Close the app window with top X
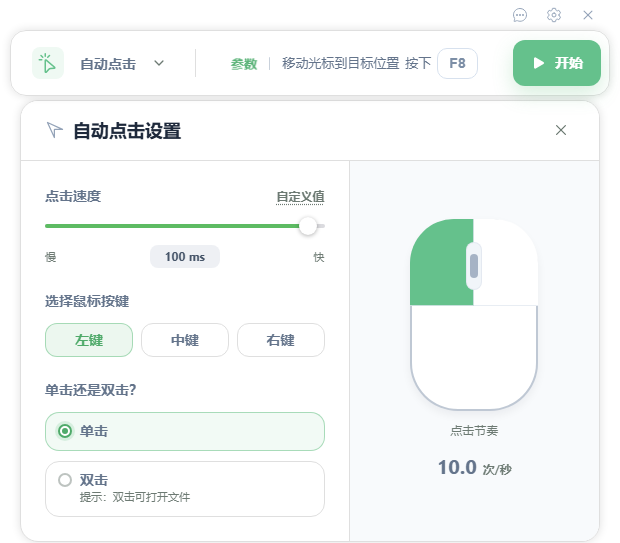 coord(588,15)
